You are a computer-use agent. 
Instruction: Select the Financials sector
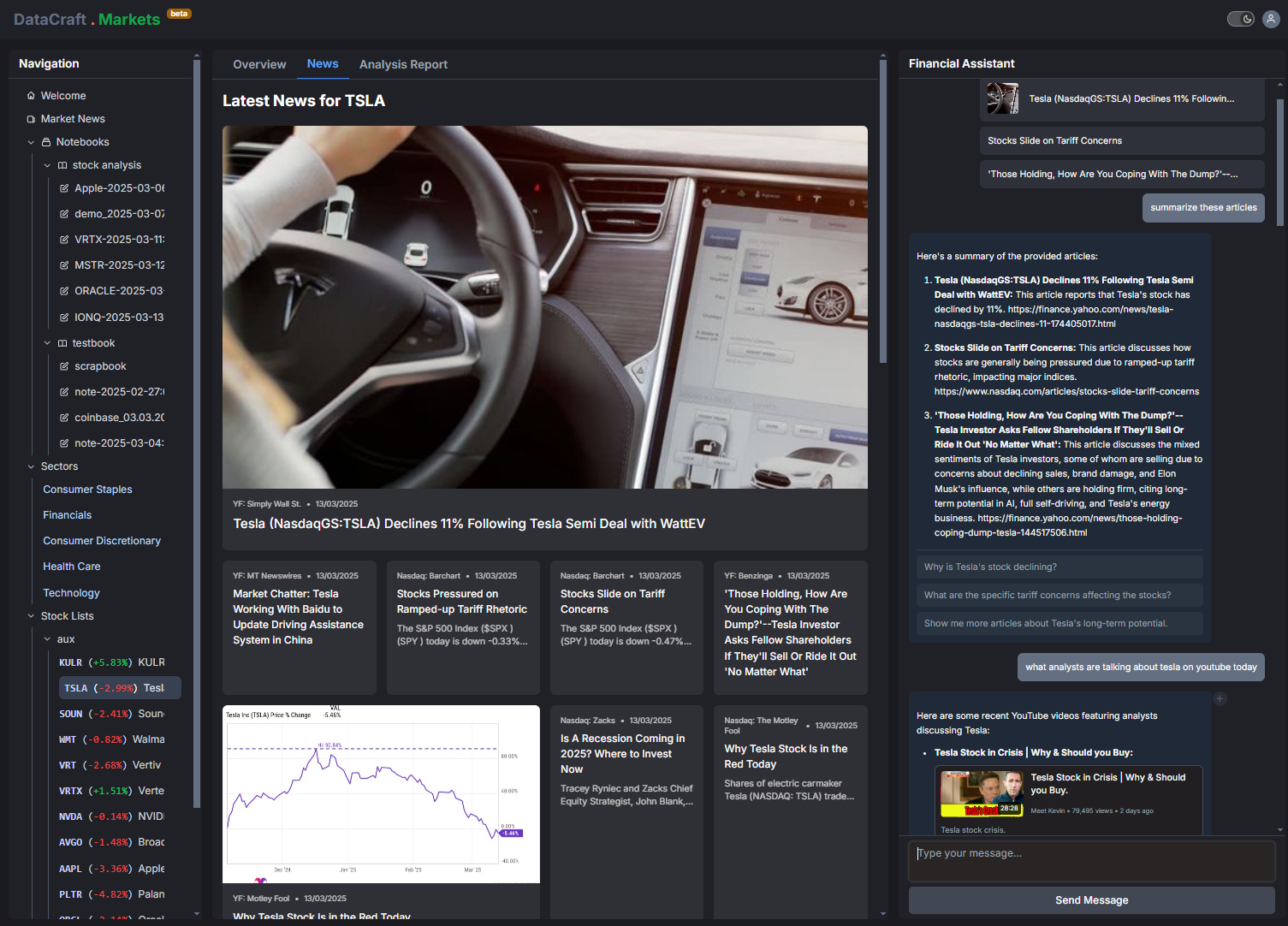tap(67, 515)
